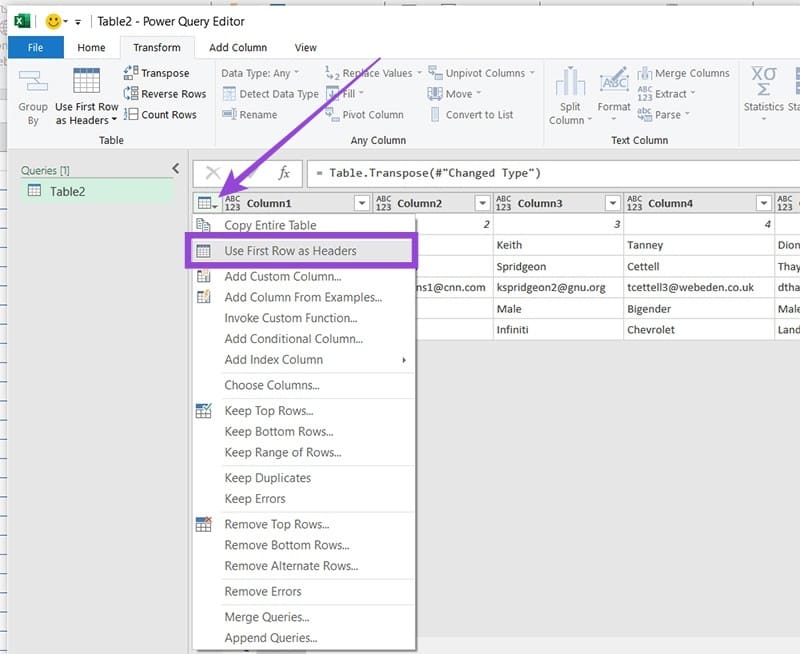Select the Count Rows icon
The height and width of the screenshot is (654, 800).
point(131,114)
